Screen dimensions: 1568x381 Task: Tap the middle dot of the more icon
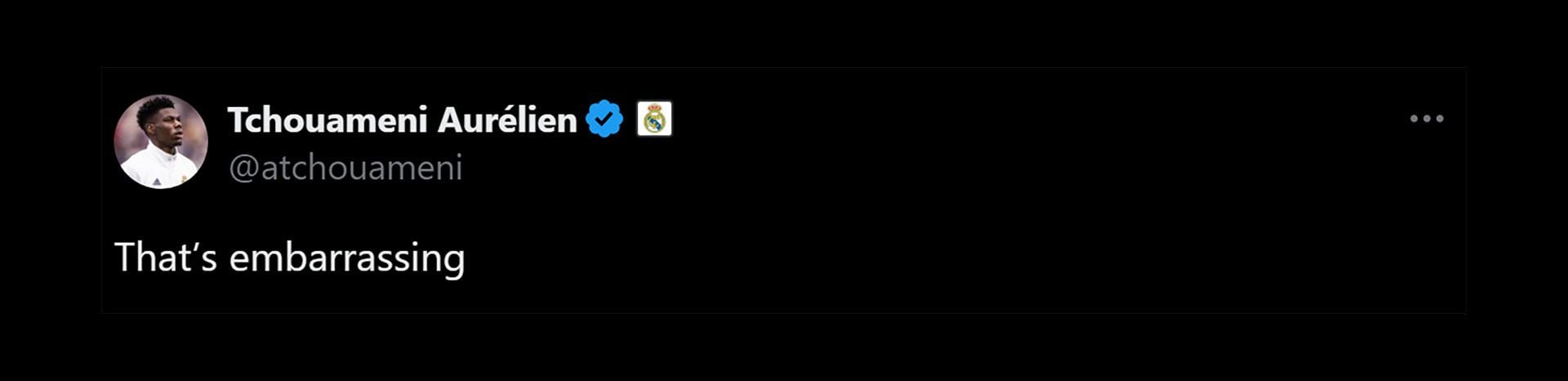[x=1427, y=119]
